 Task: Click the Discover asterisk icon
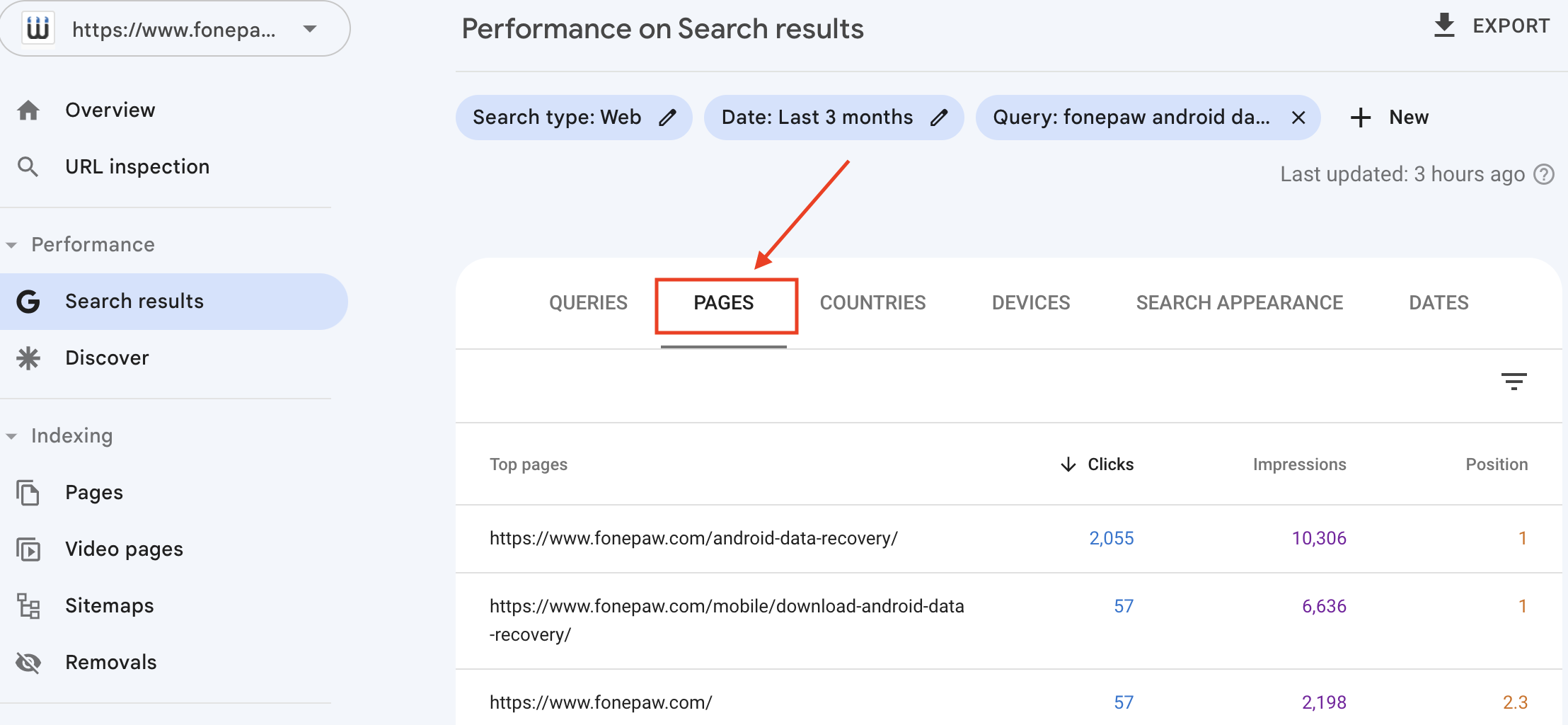tap(28, 358)
